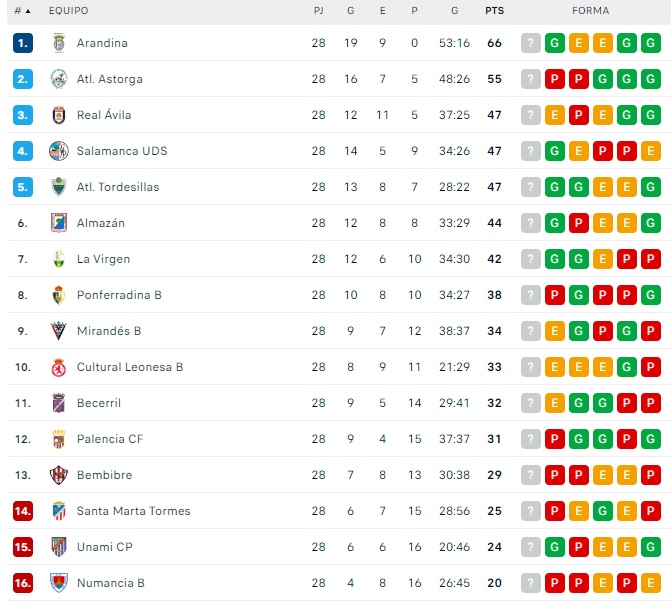The height and width of the screenshot is (605, 671).
Task: Click the Real Ávila team badge
Action: click(x=58, y=115)
